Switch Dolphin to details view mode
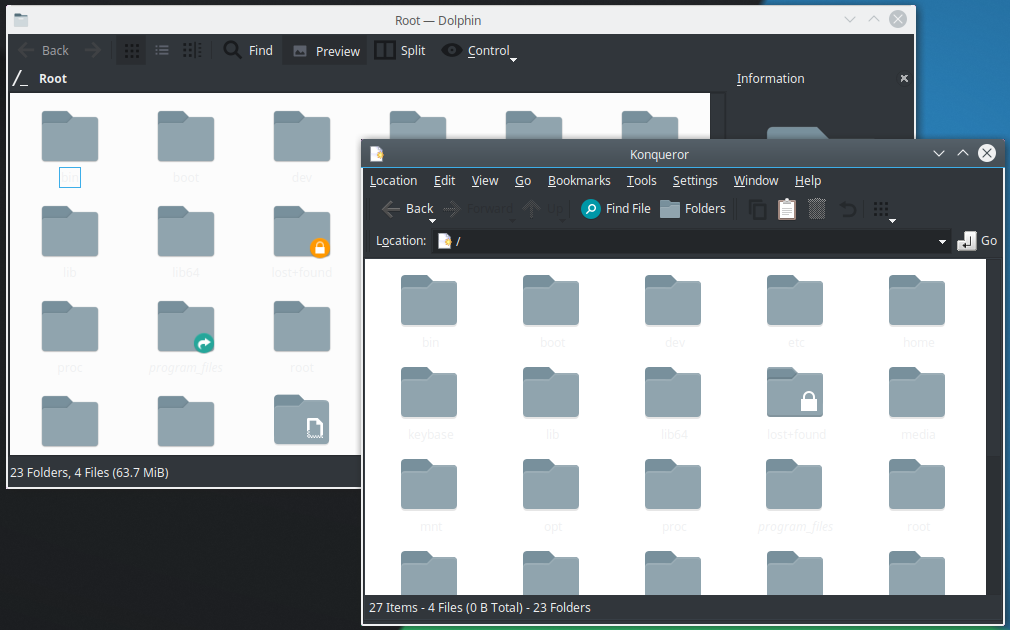 192,50
